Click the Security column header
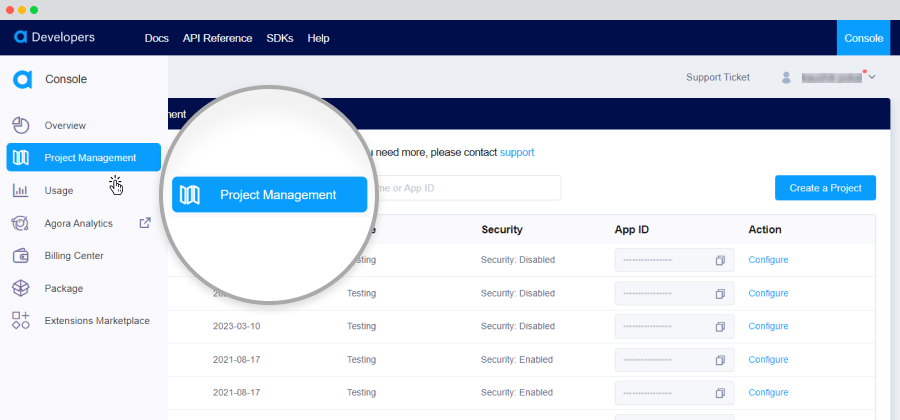This screenshot has width=900, height=420. (502, 230)
